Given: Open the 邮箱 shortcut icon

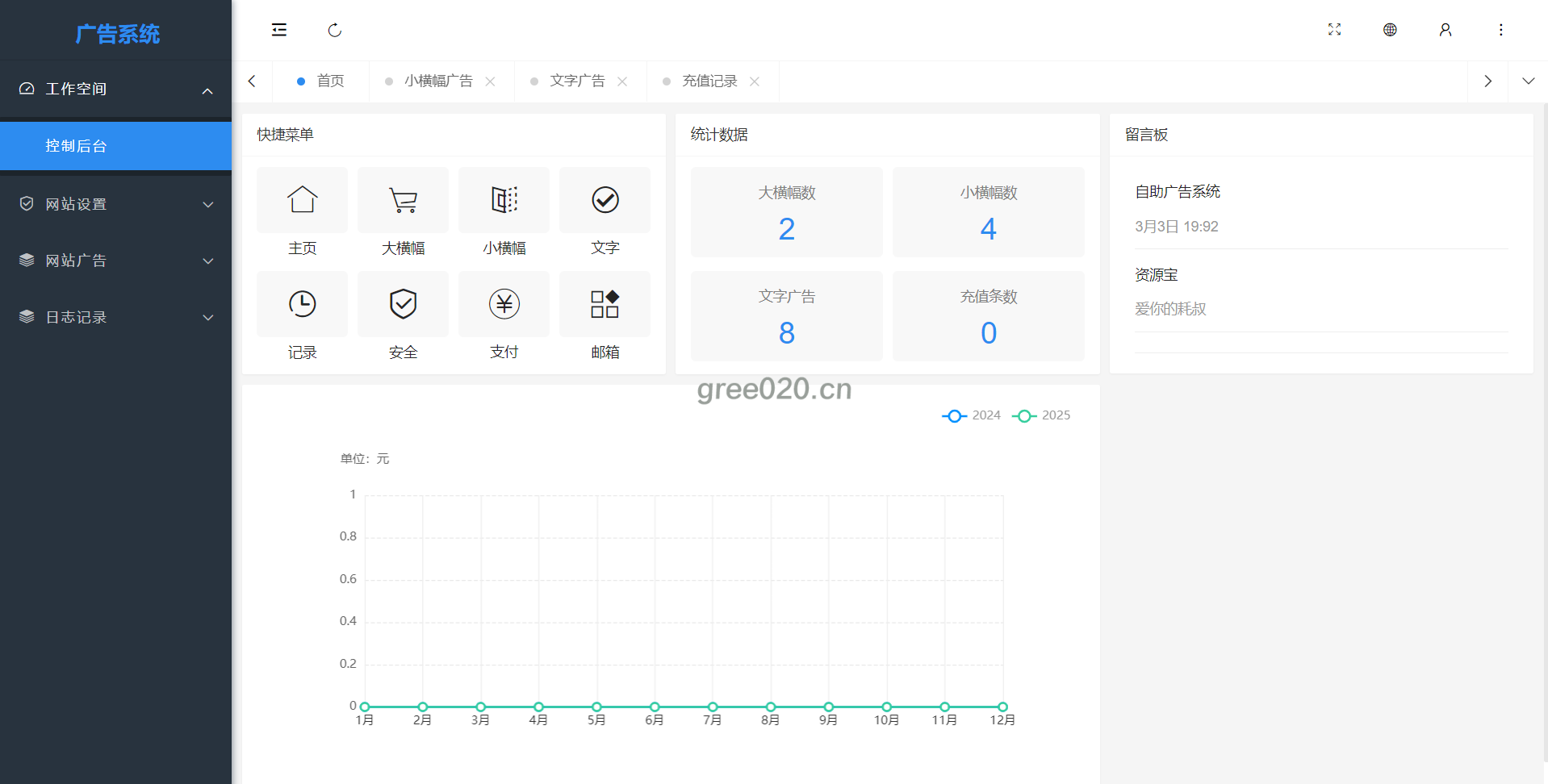Looking at the screenshot, I should (x=605, y=304).
